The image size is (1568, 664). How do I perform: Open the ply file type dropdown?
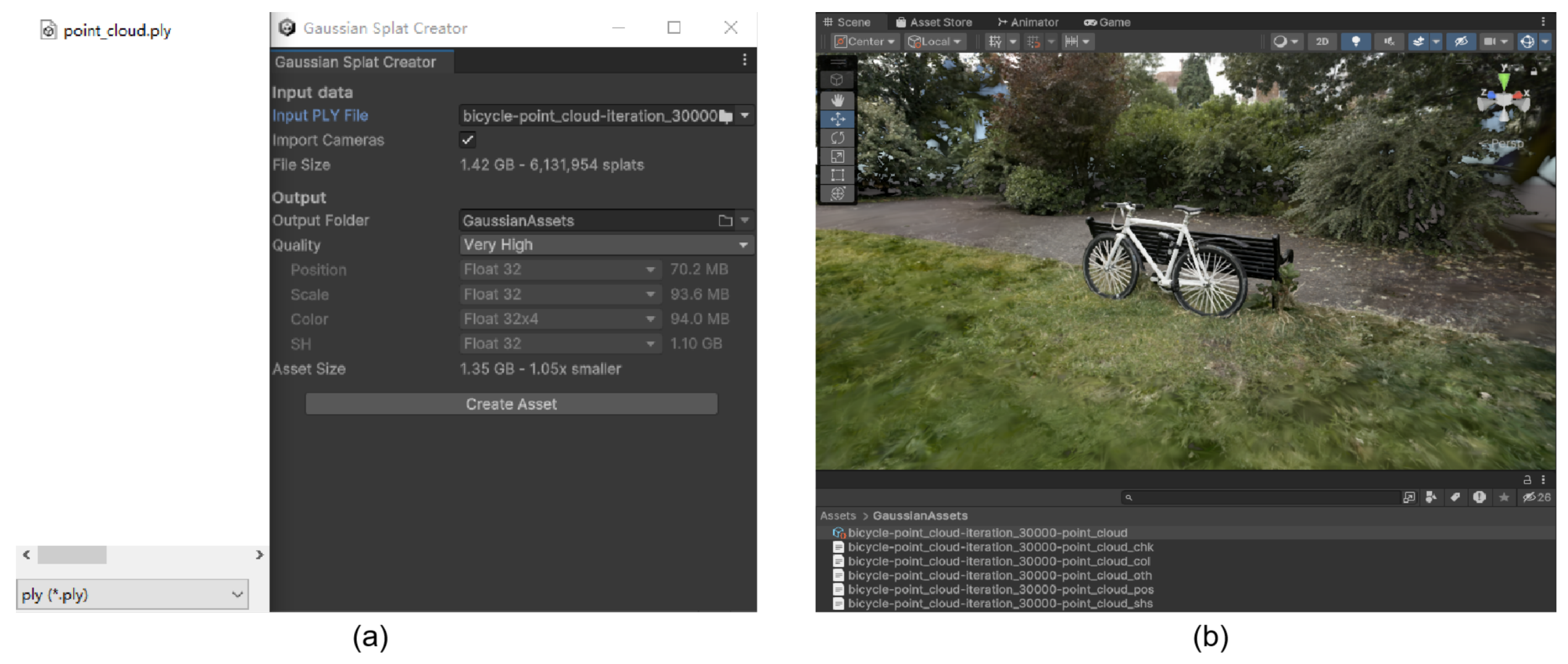(x=132, y=594)
